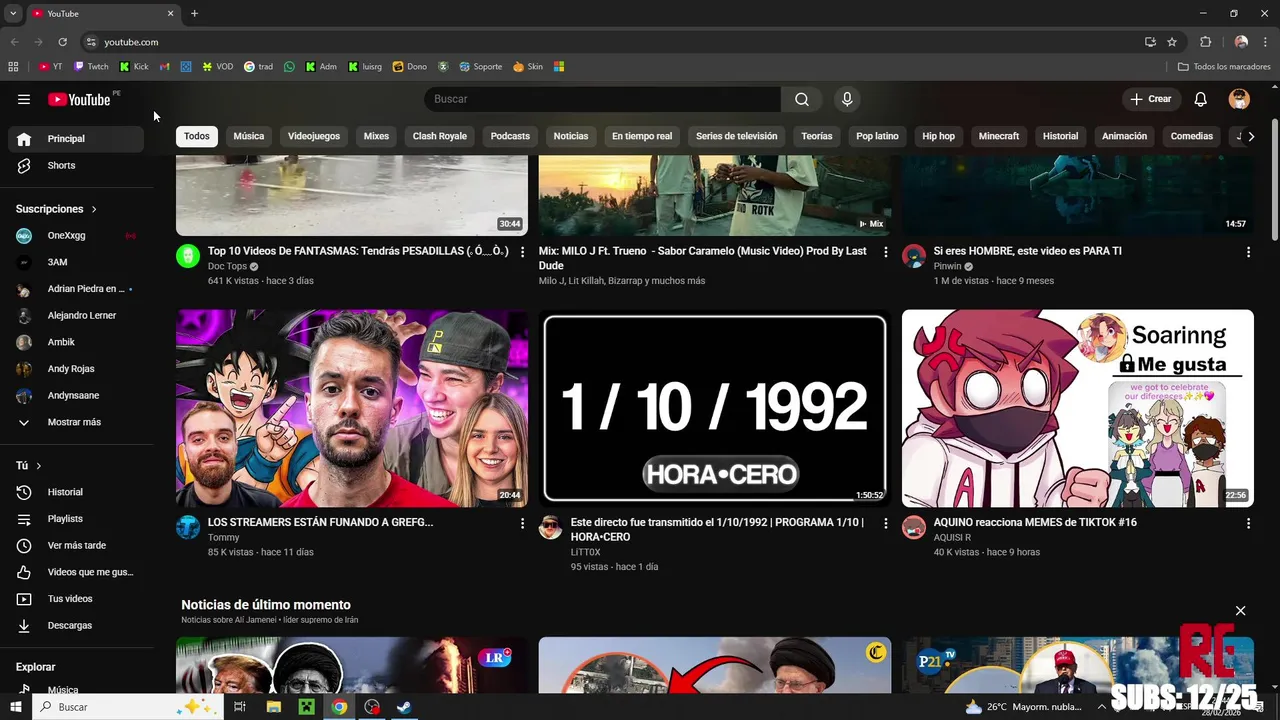The width and height of the screenshot is (1280, 720).
Task: Open Andy Rojas subscription channel
Action: point(76,369)
